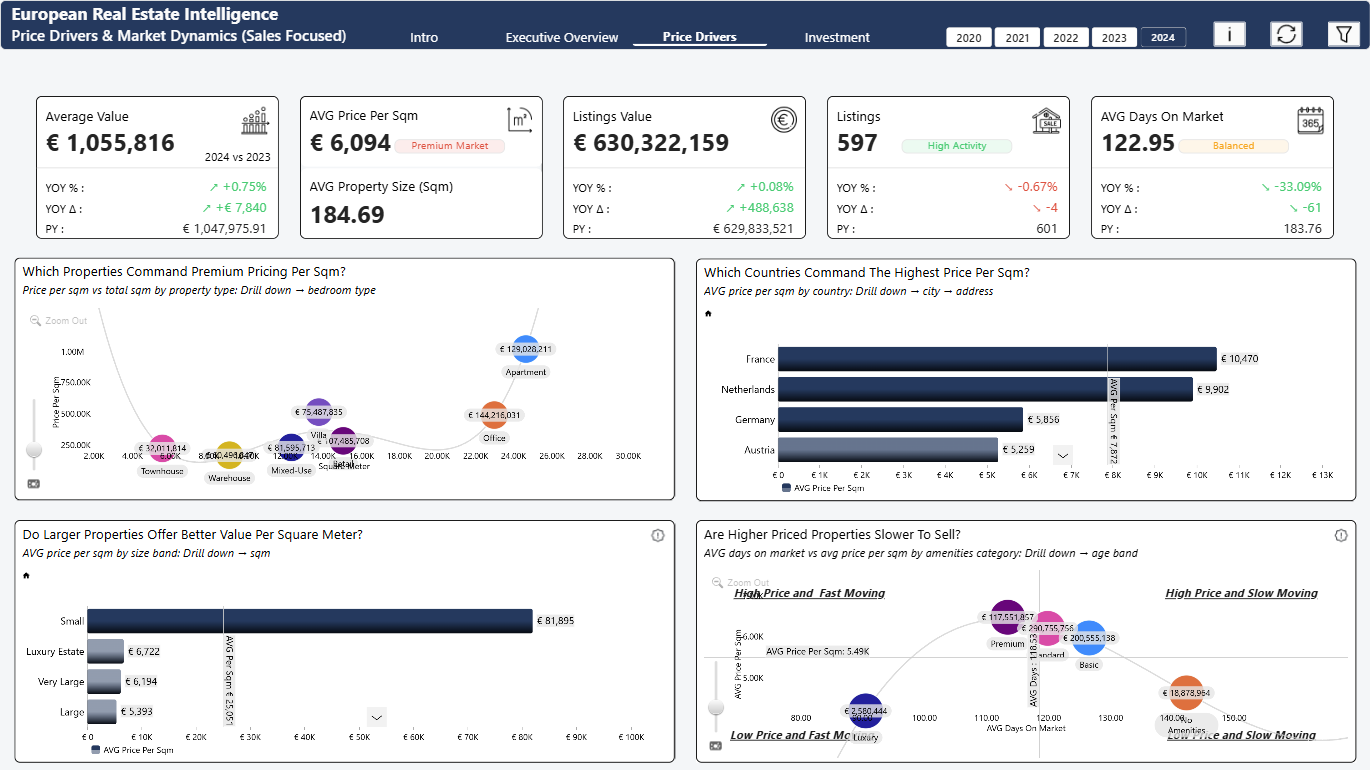This screenshot has height=770, width=1370.
Task: Toggle the 2024 year filter
Action: point(1163,38)
